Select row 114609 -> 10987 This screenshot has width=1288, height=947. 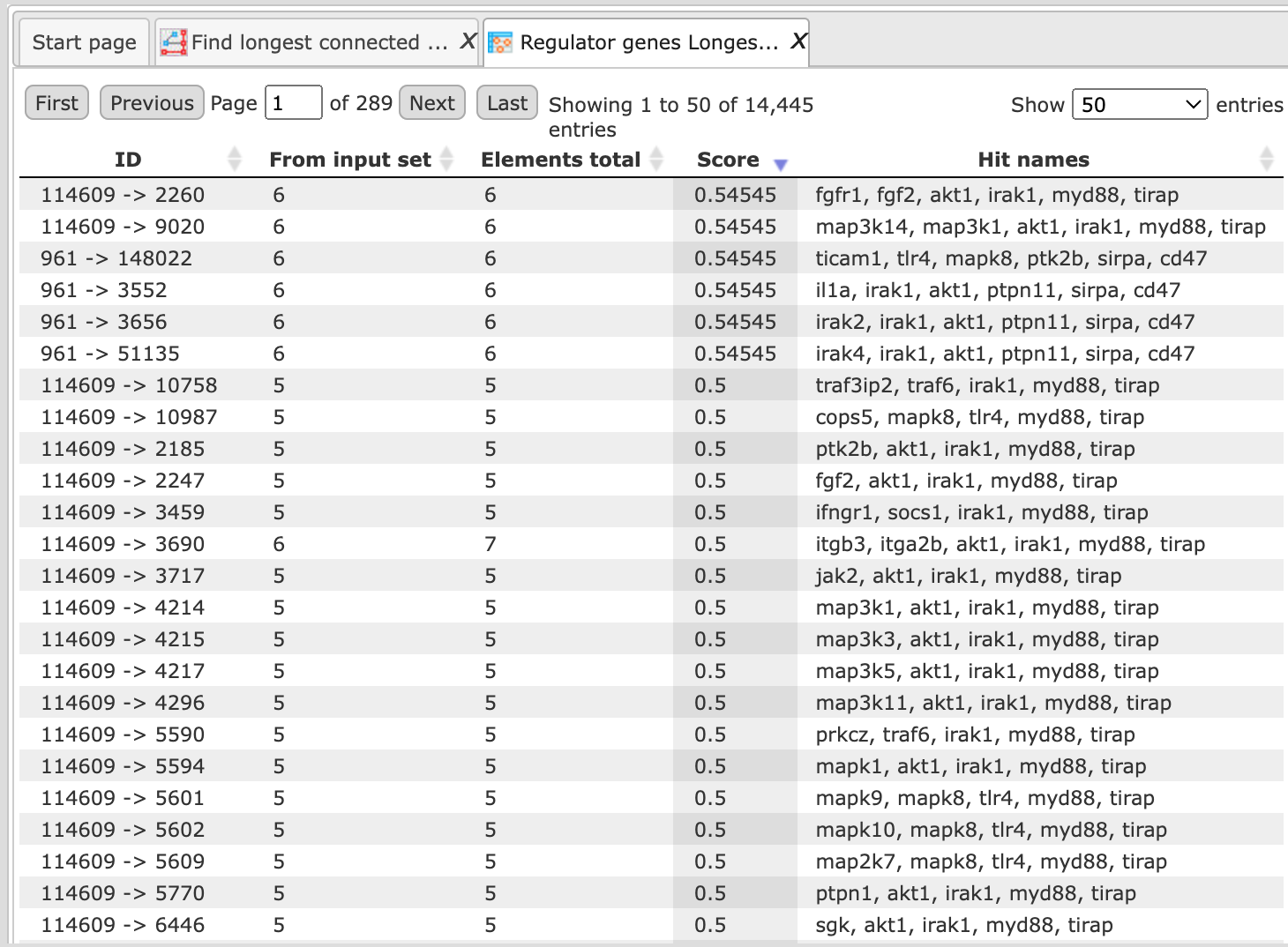(x=651, y=417)
